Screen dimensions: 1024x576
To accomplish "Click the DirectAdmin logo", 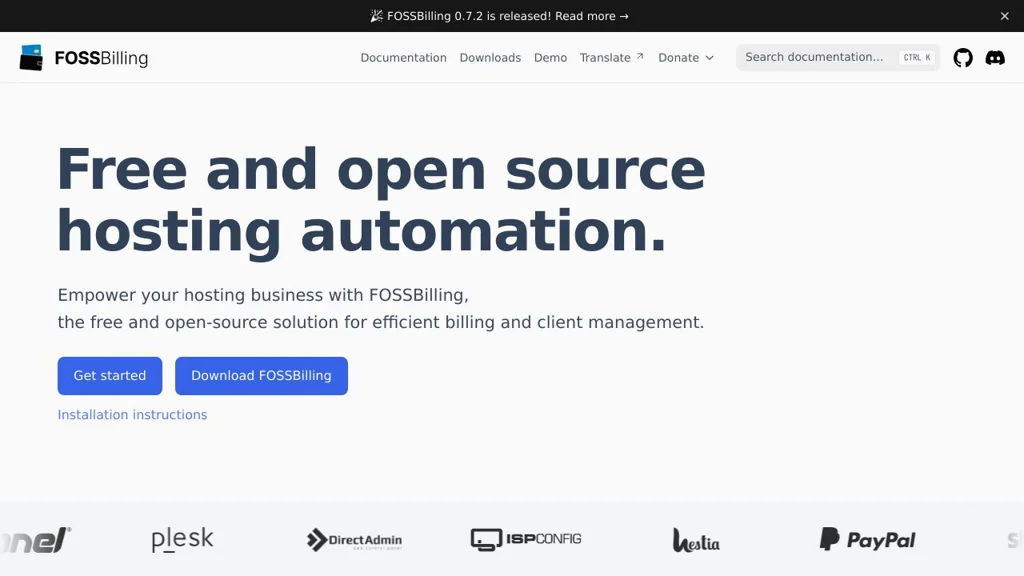I will (355, 539).
